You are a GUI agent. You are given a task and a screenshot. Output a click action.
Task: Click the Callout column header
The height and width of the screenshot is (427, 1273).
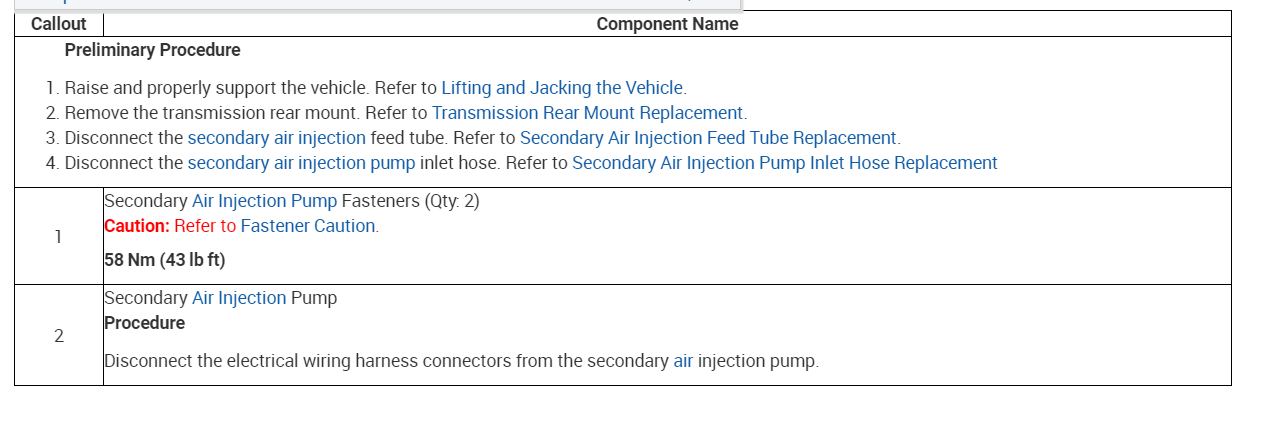tap(59, 24)
